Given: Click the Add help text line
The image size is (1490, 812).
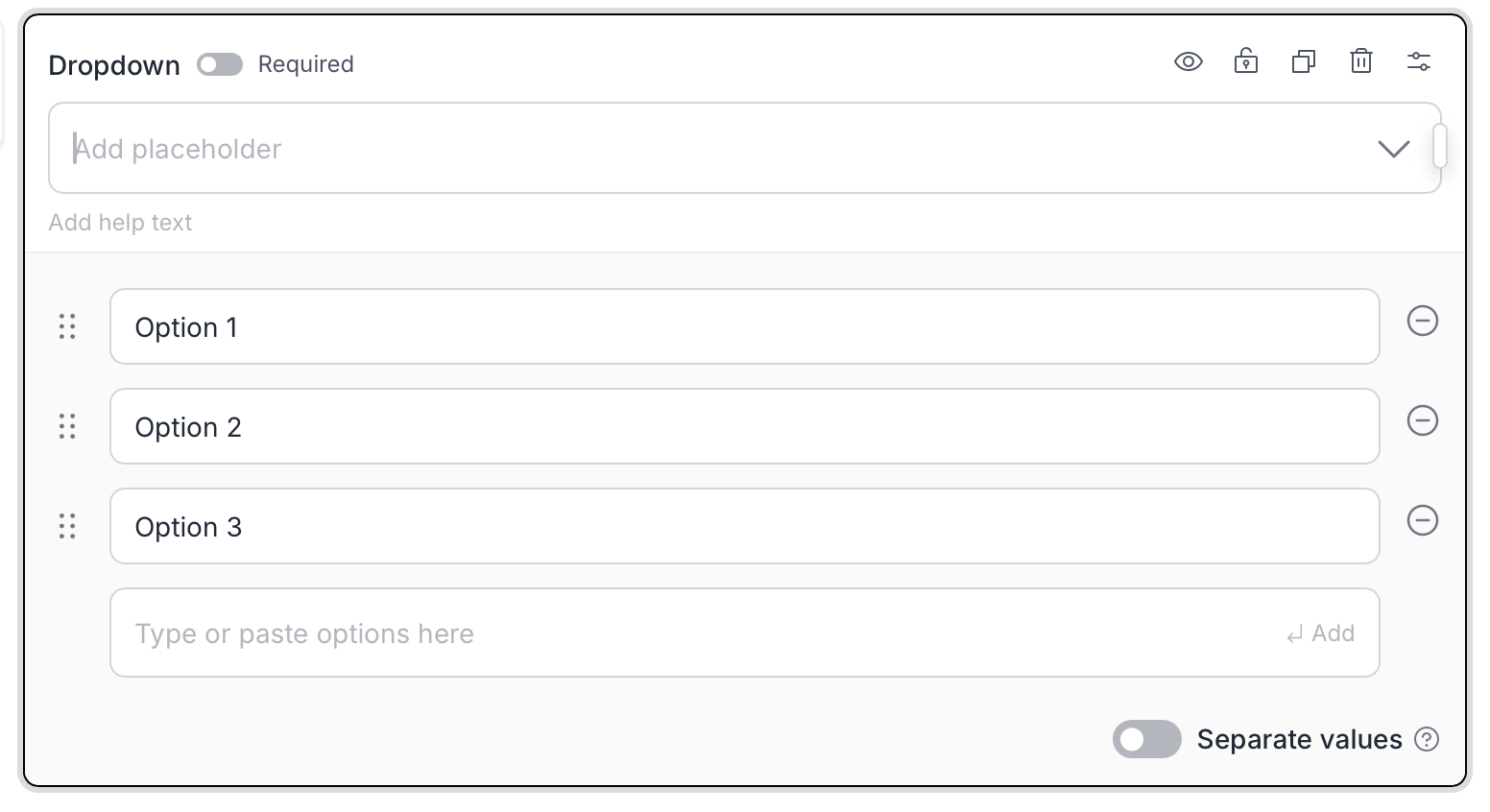Looking at the screenshot, I should (121, 223).
